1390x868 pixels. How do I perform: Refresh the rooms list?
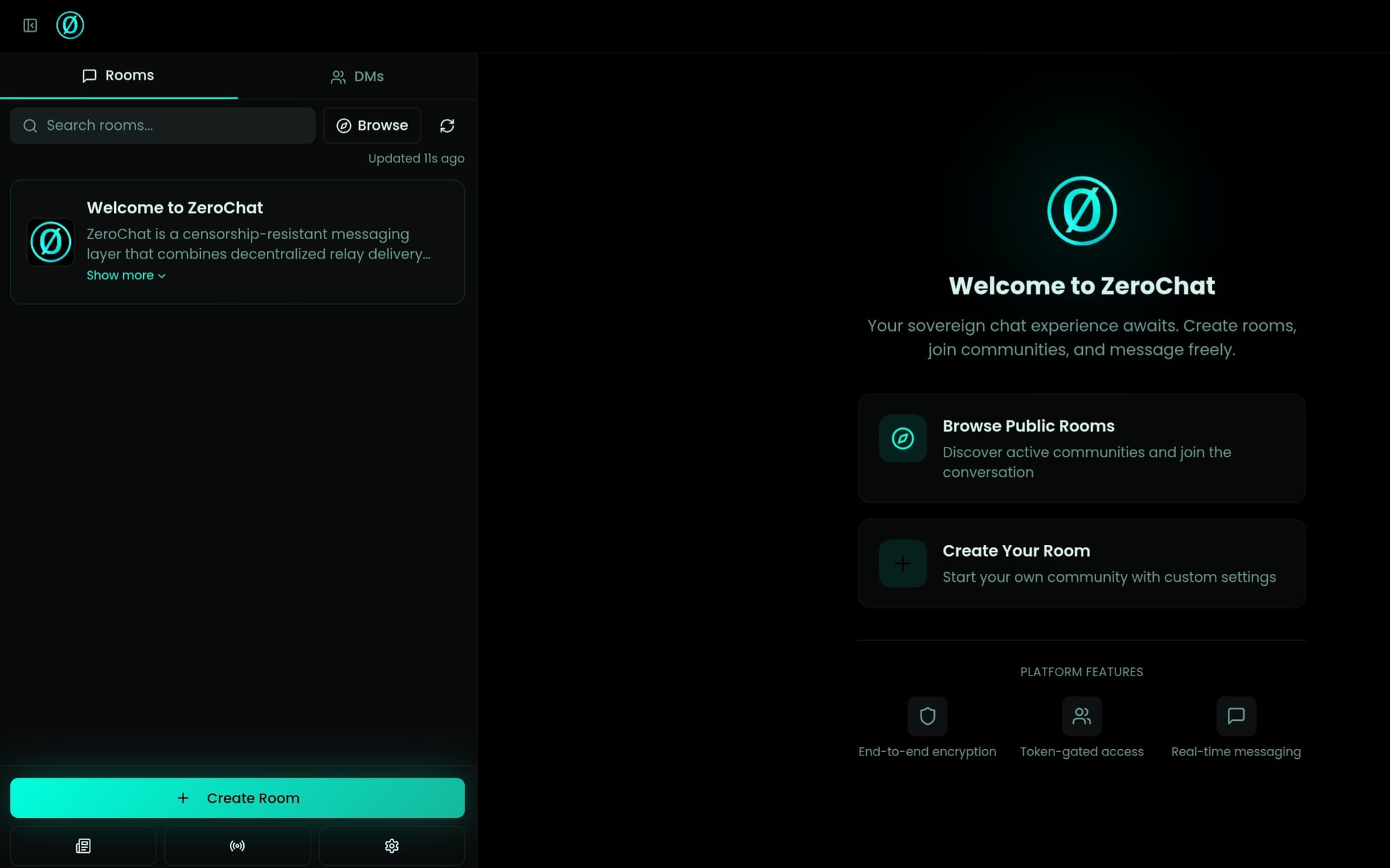click(447, 126)
